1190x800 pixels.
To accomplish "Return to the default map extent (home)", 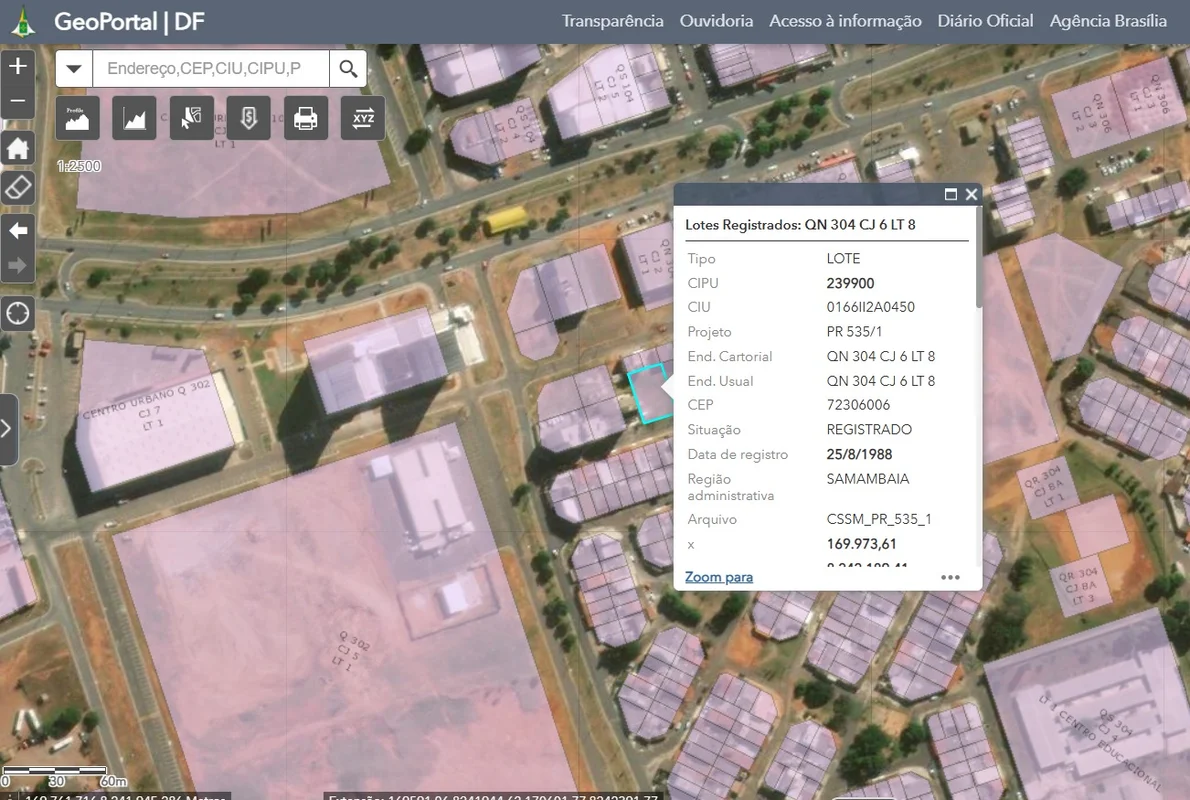I will tap(18, 149).
